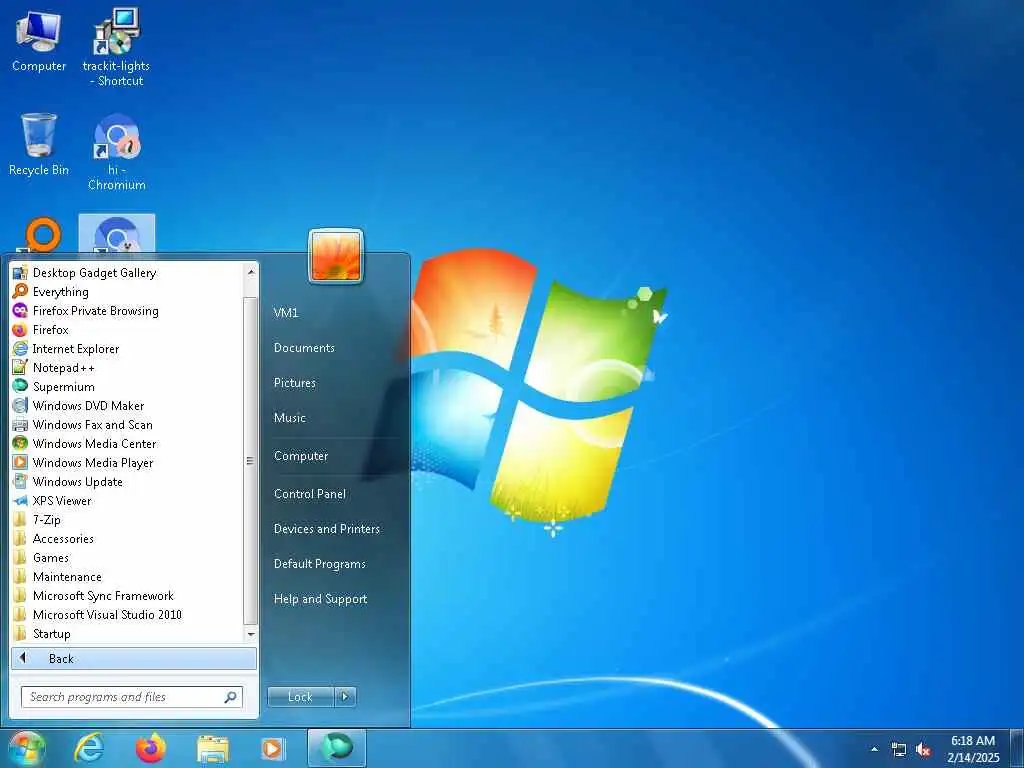1024x768 pixels.
Task: Click the Windows Media Player icon in the list
Action: 20,462
